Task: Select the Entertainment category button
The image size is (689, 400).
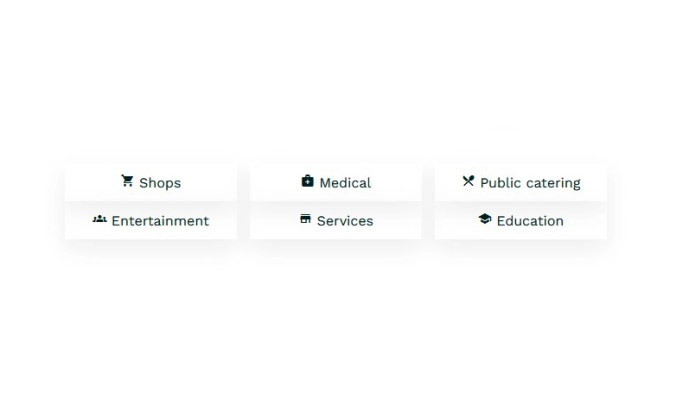Action: tap(151, 221)
